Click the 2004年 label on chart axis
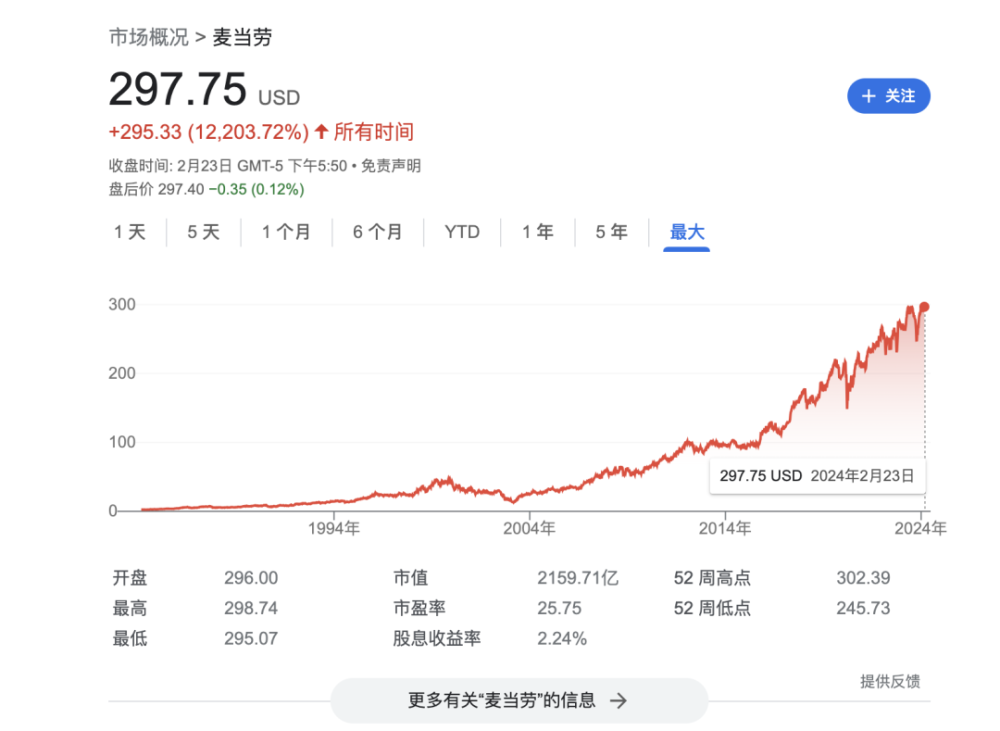Image resolution: width=1000 pixels, height=731 pixels. click(x=530, y=528)
